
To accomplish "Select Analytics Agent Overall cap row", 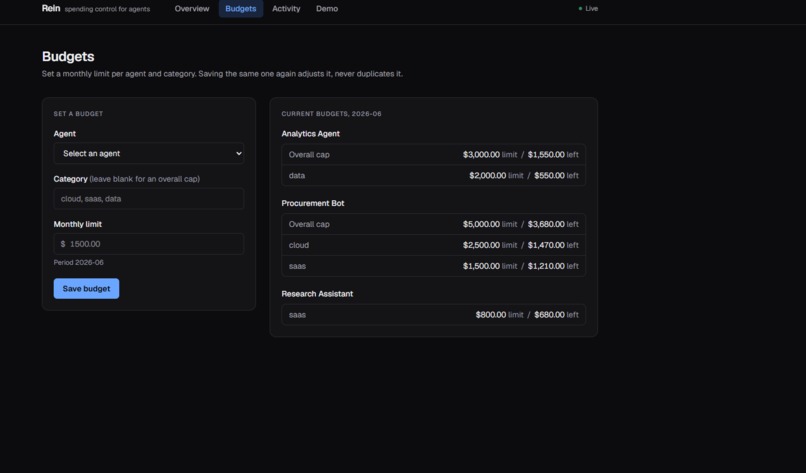I will coord(433,155).
